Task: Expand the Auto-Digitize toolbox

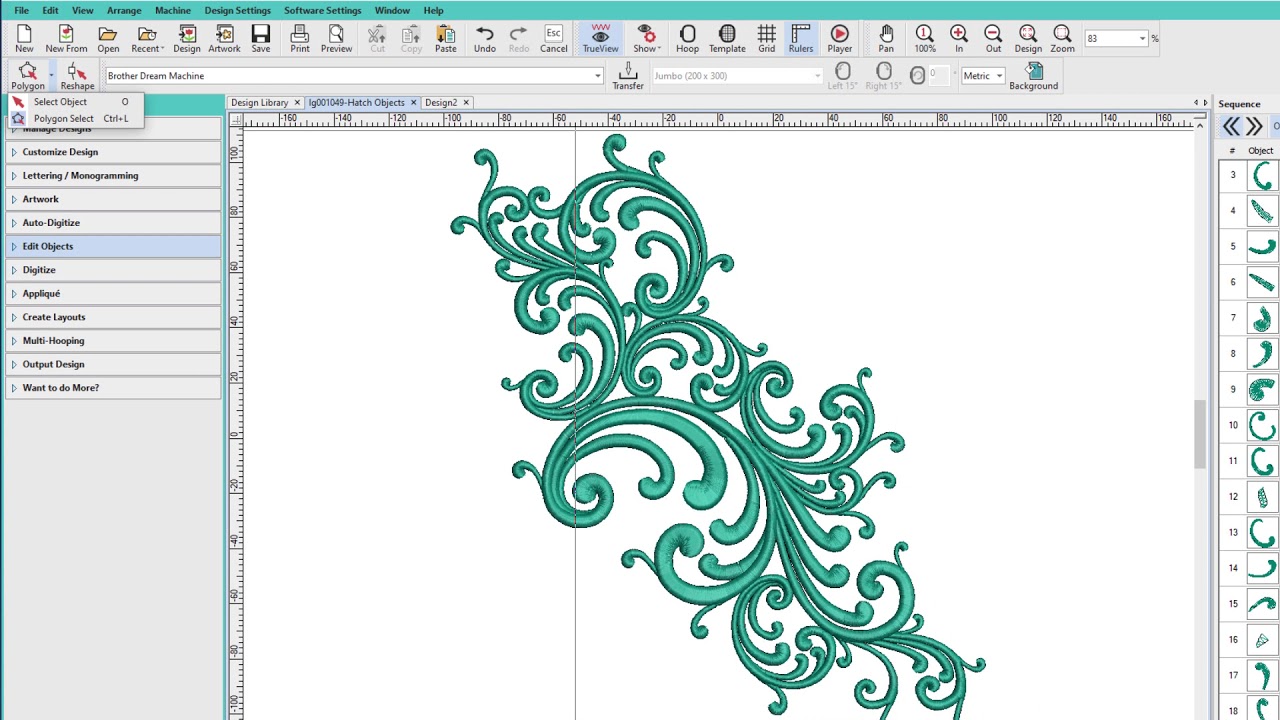Action: (113, 223)
